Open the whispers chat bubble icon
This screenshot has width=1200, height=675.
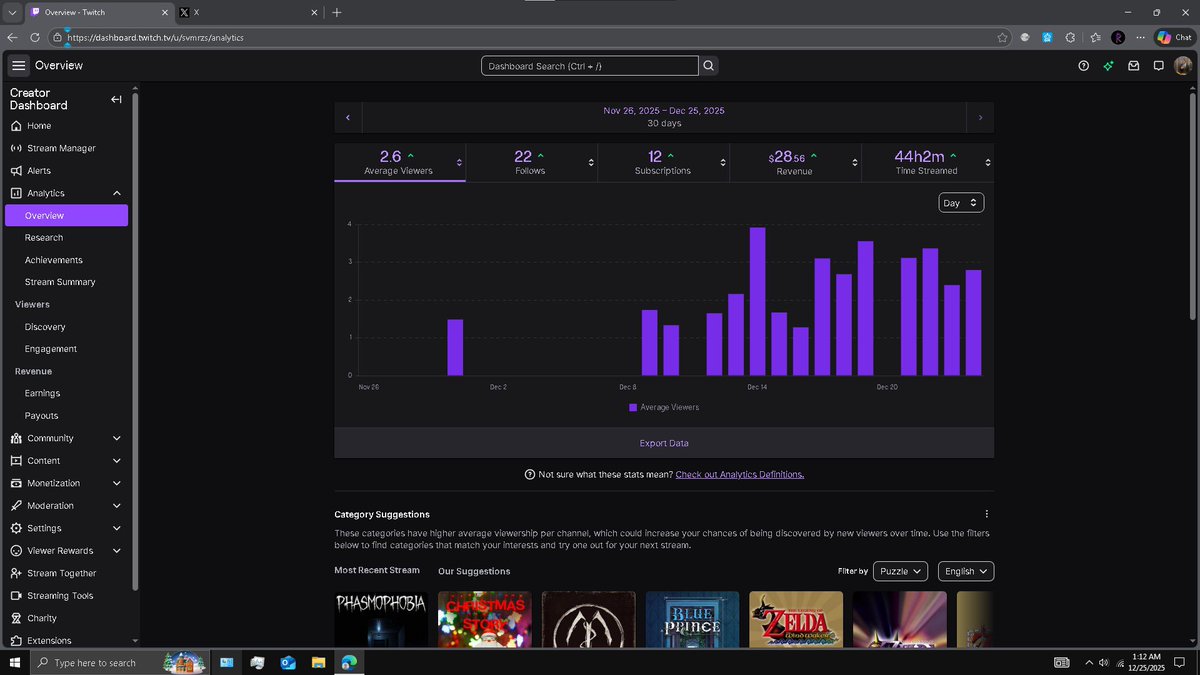pyautogui.click(x=1158, y=66)
